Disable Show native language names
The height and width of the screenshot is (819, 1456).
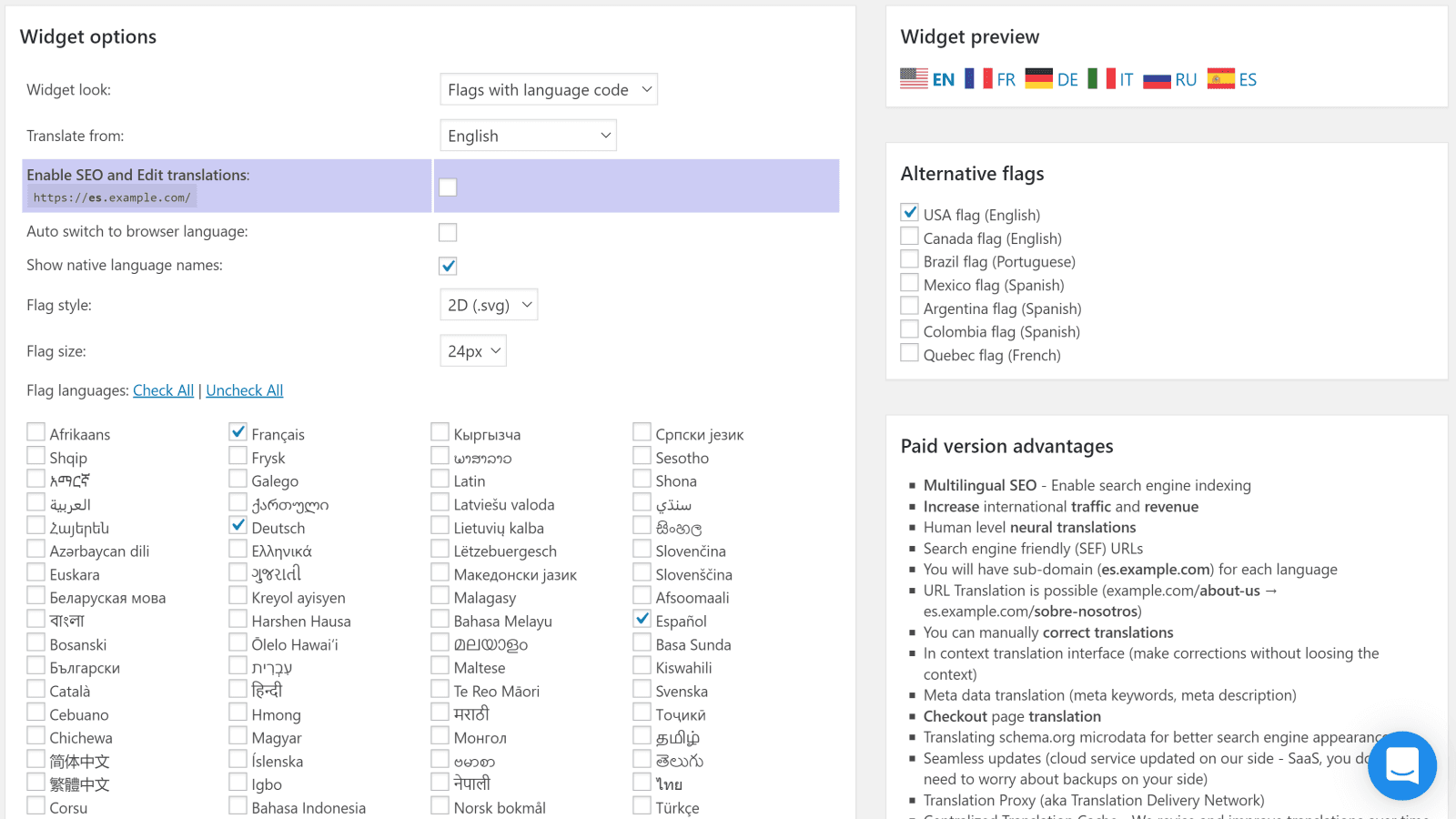pos(448,266)
